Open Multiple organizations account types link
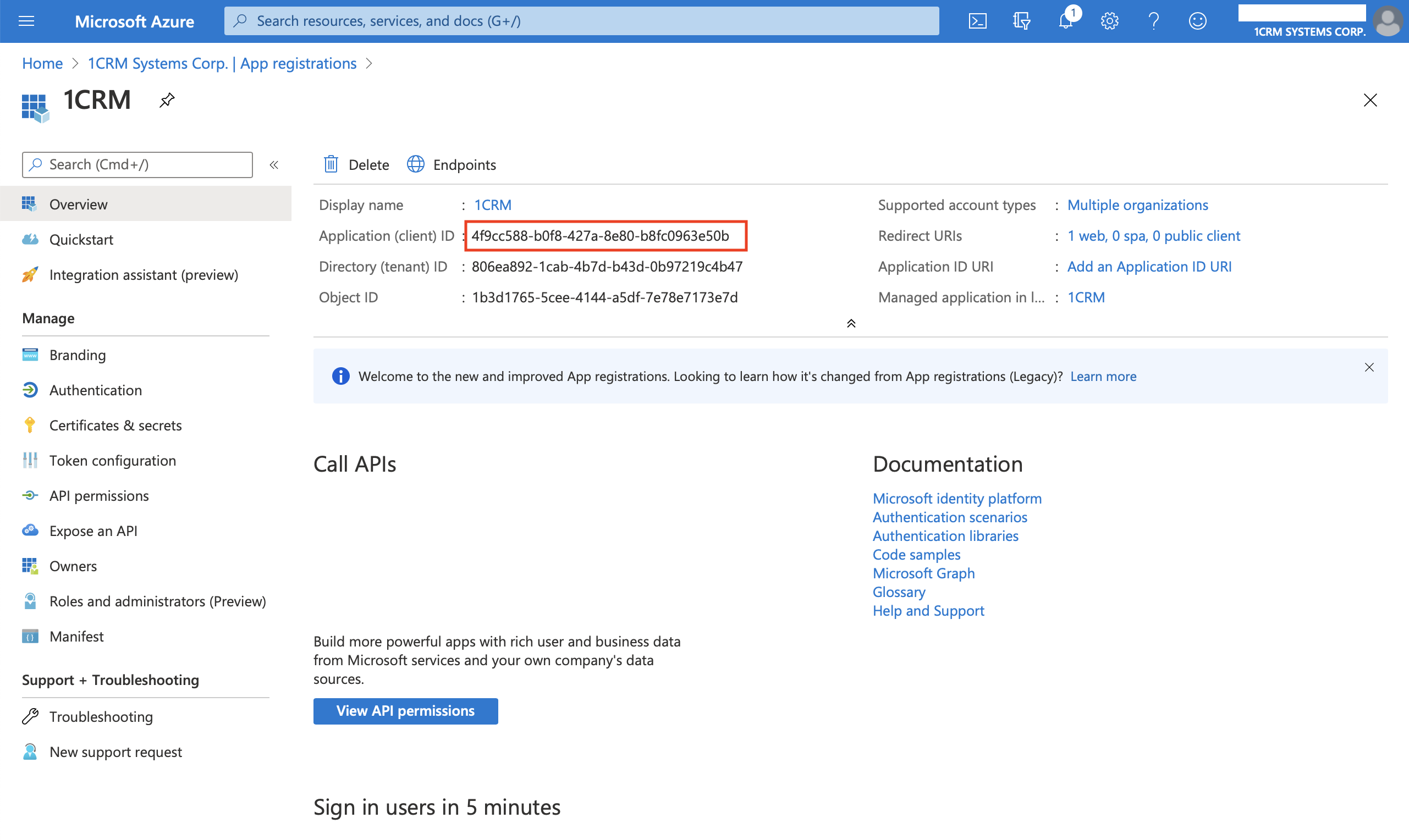1409x840 pixels. (1137, 205)
